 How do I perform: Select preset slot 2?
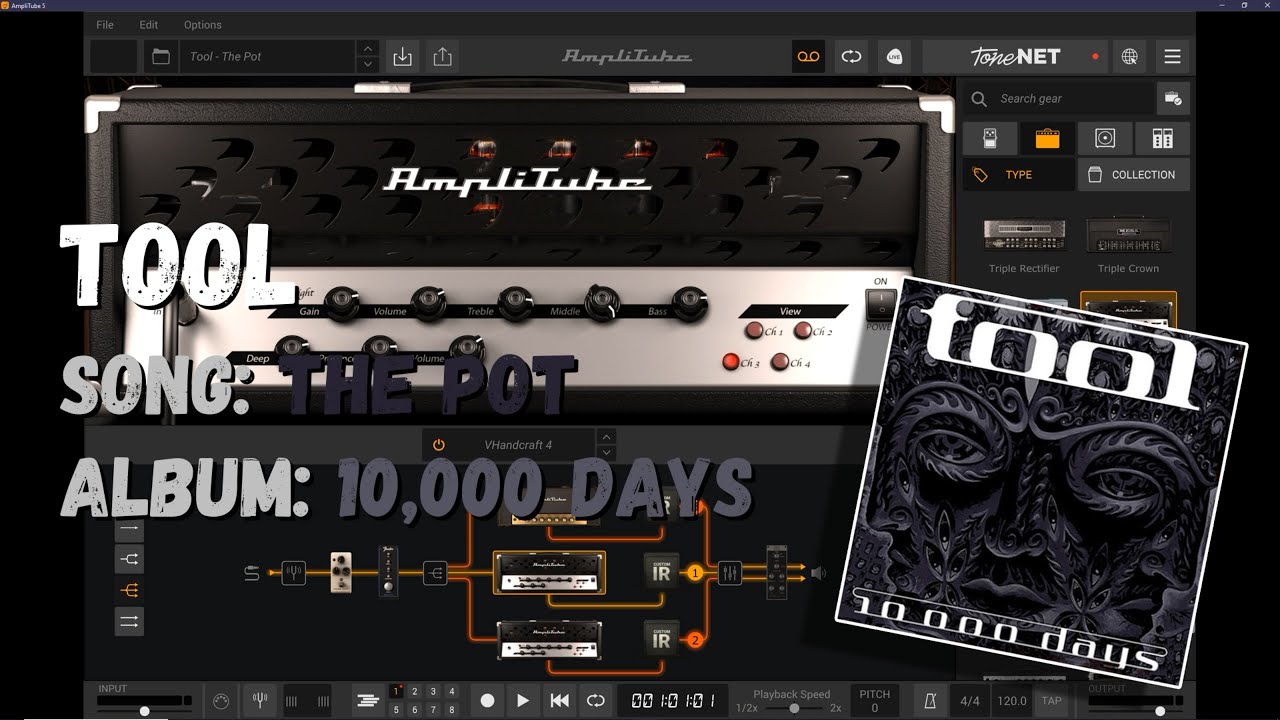[x=414, y=691]
